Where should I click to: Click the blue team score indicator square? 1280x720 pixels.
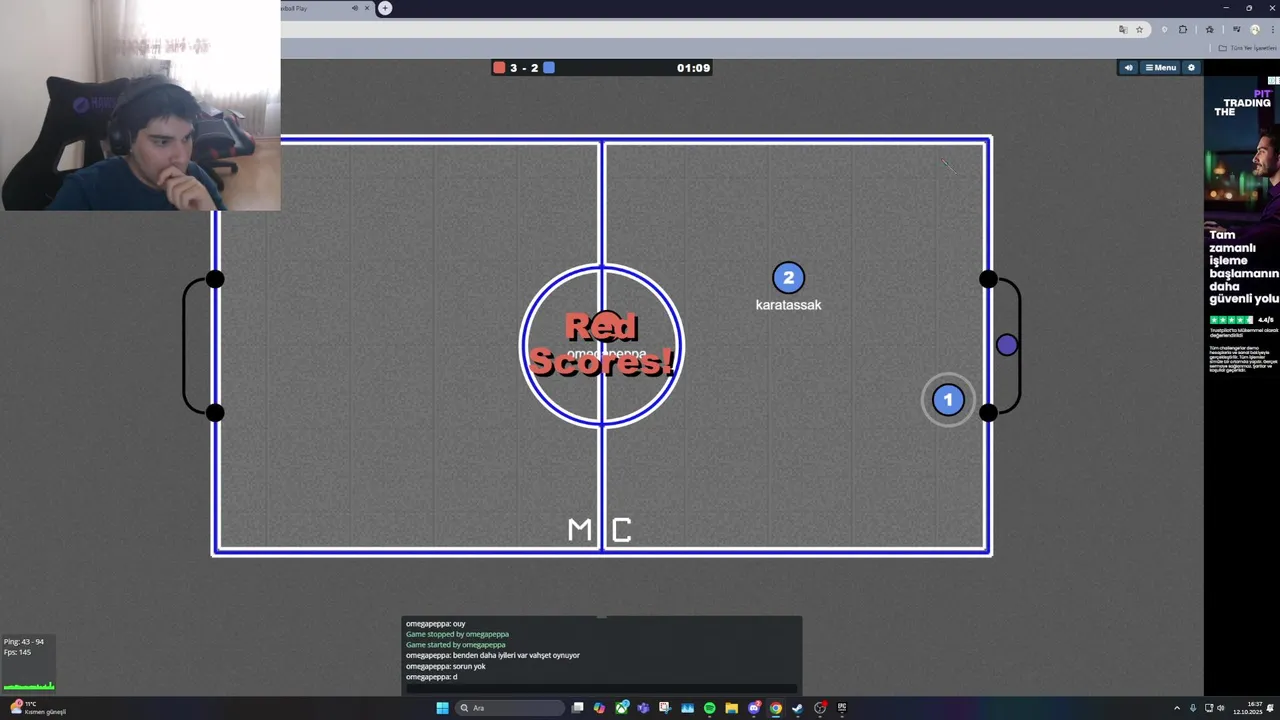549,68
